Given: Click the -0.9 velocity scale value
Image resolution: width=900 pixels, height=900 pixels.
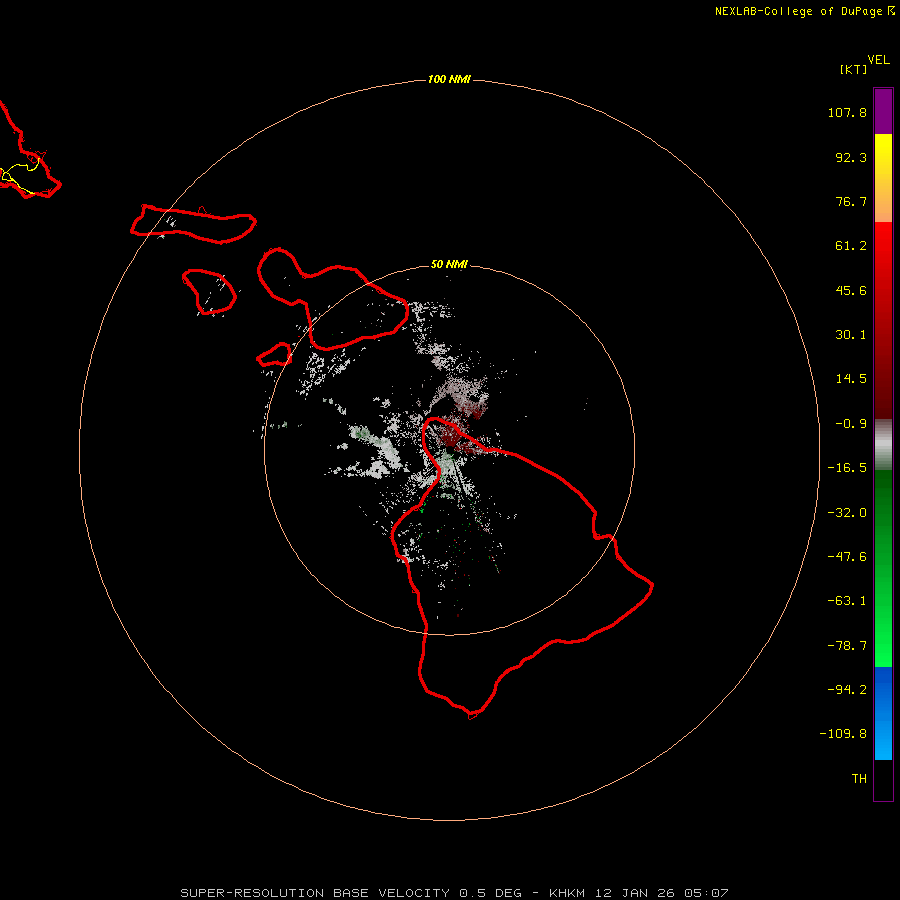Looking at the screenshot, I should [x=851, y=424].
